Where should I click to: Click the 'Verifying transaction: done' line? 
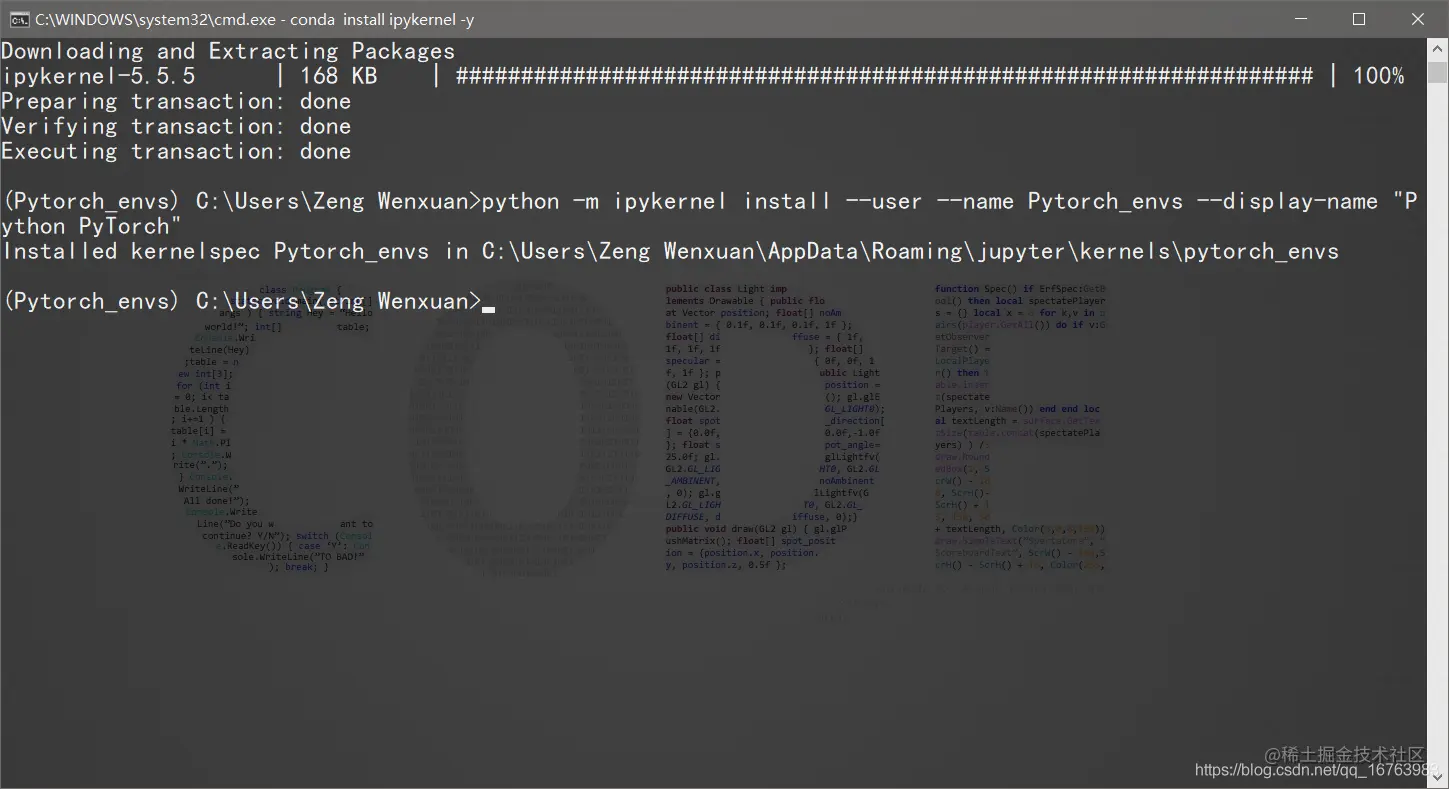(x=176, y=126)
